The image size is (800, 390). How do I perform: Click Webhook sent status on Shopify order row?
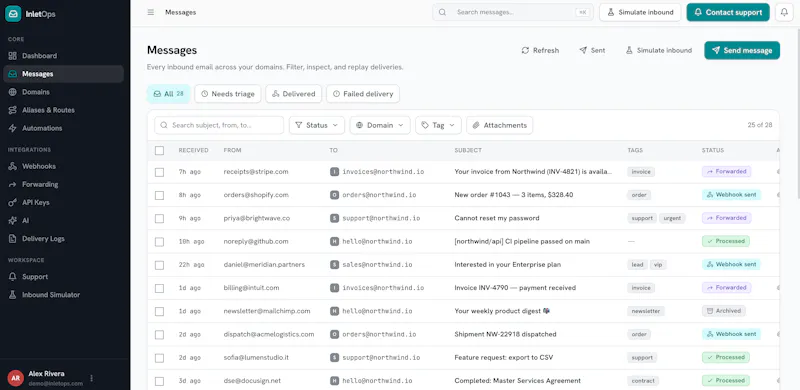coord(731,194)
